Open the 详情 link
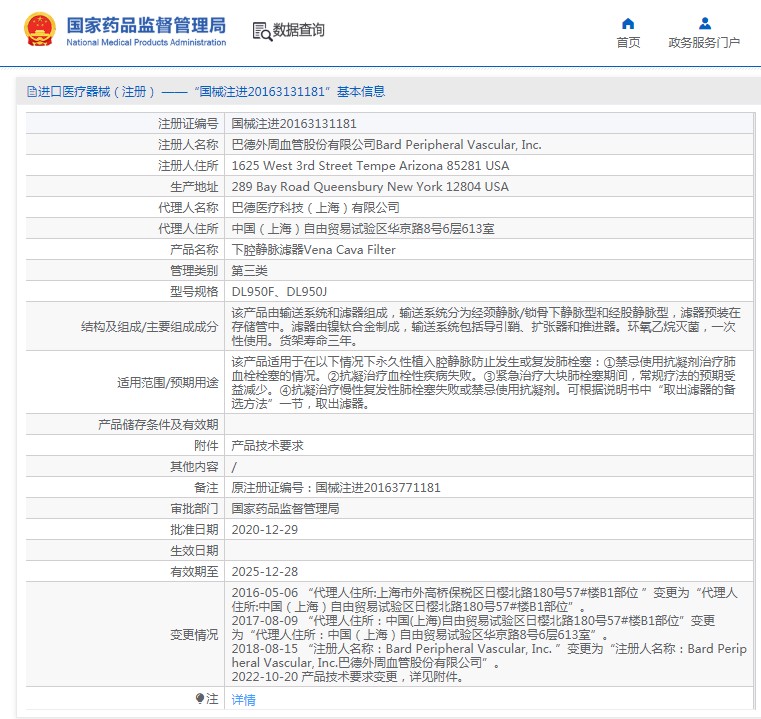Image resolution: width=761 pixels, height=719 pixels. click(243, 700)
